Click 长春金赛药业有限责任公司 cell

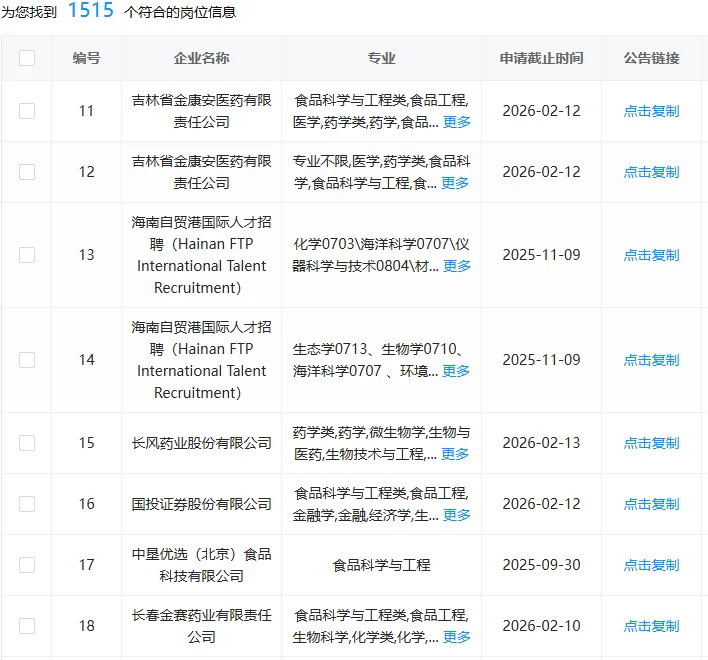(x=201, y=626)
